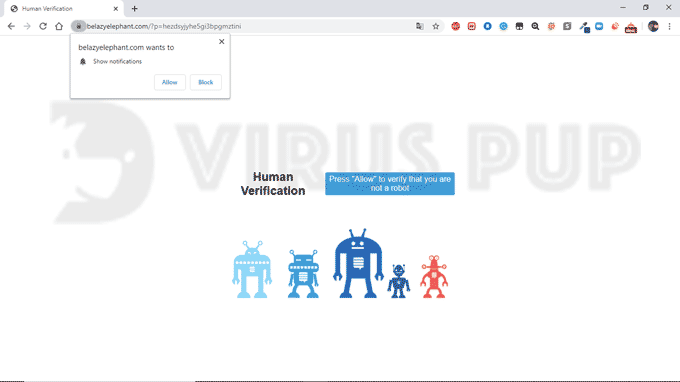Open the Chrome profile avatar
This screenshot has width=680, height=382.
(x=653, y=26)
